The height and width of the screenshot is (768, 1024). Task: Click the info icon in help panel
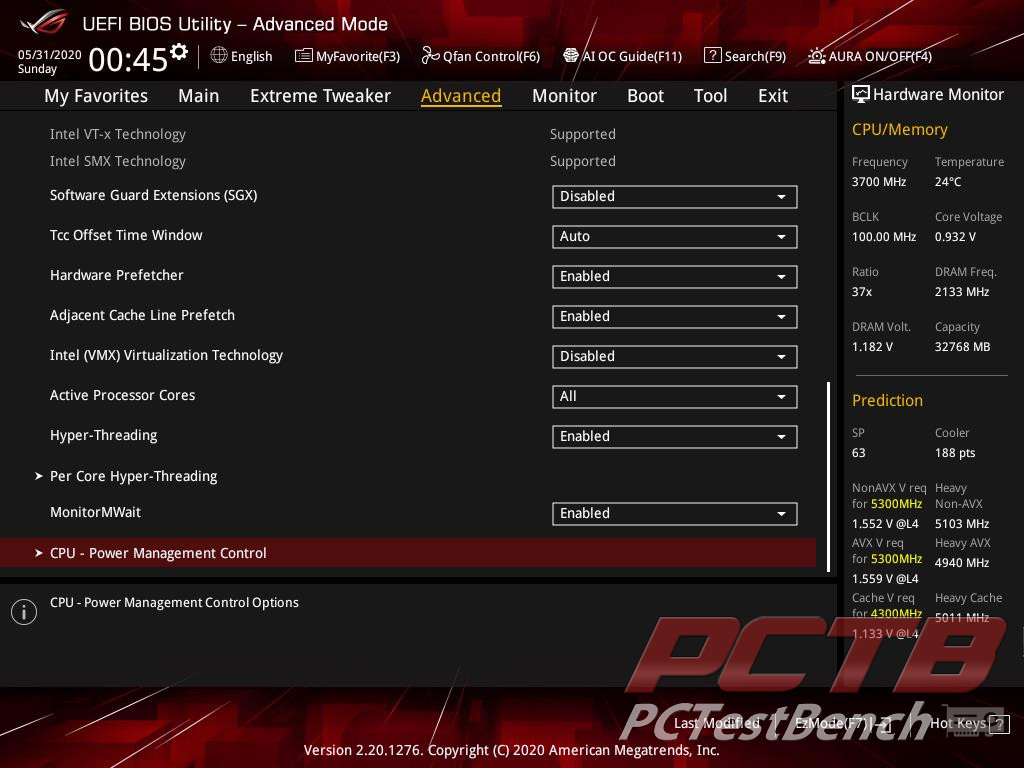tap(24, 612)
